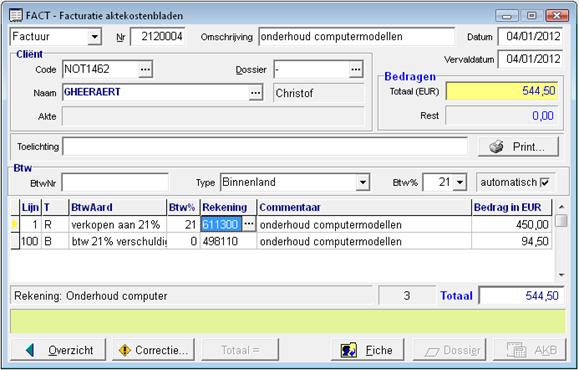Viewport: 579px width, 370px height.
Task: Select the highlighted Rekening cell 611300
Action: [221, 224]
